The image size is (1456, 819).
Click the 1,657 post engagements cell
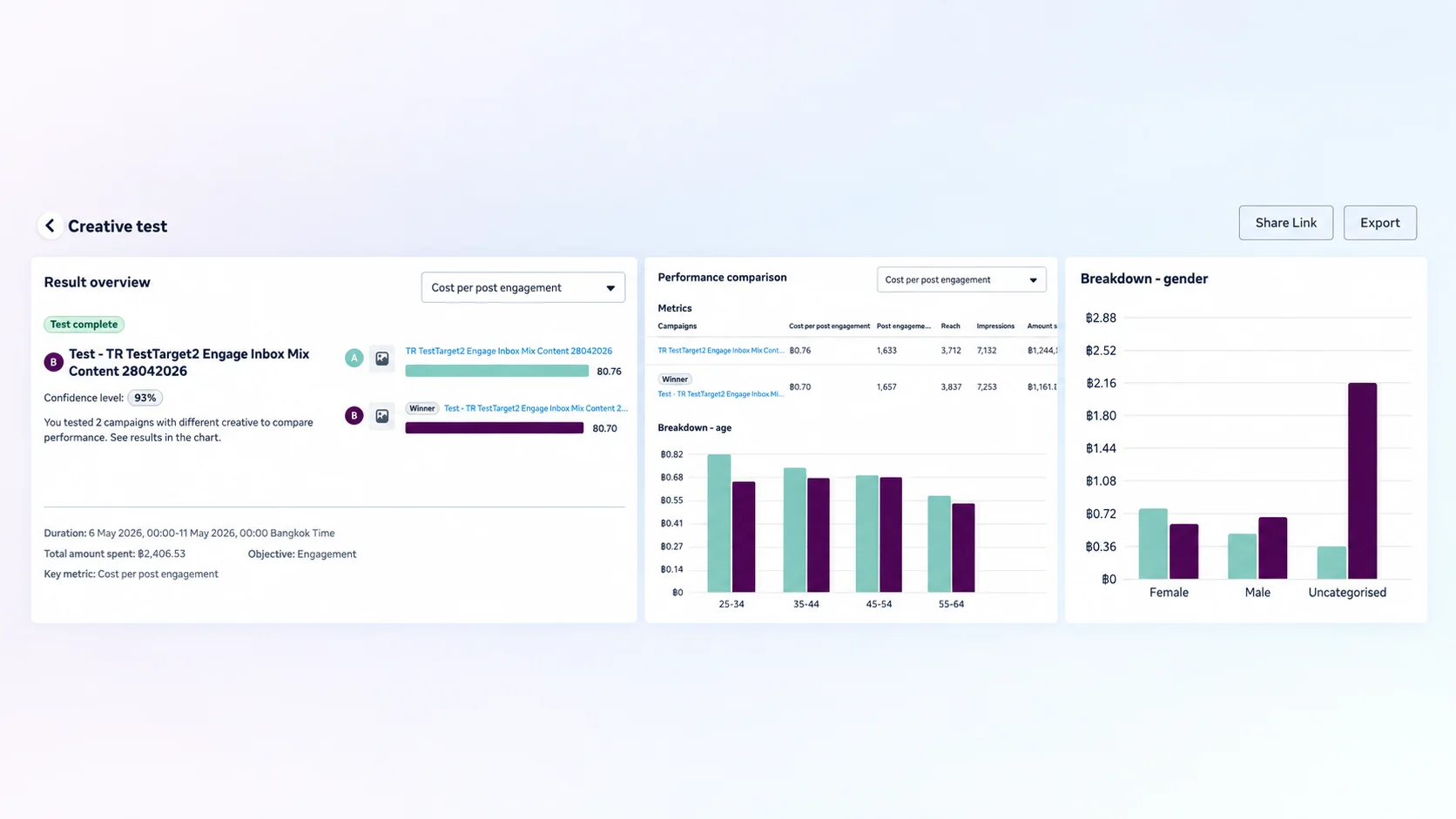coord(886,387)
